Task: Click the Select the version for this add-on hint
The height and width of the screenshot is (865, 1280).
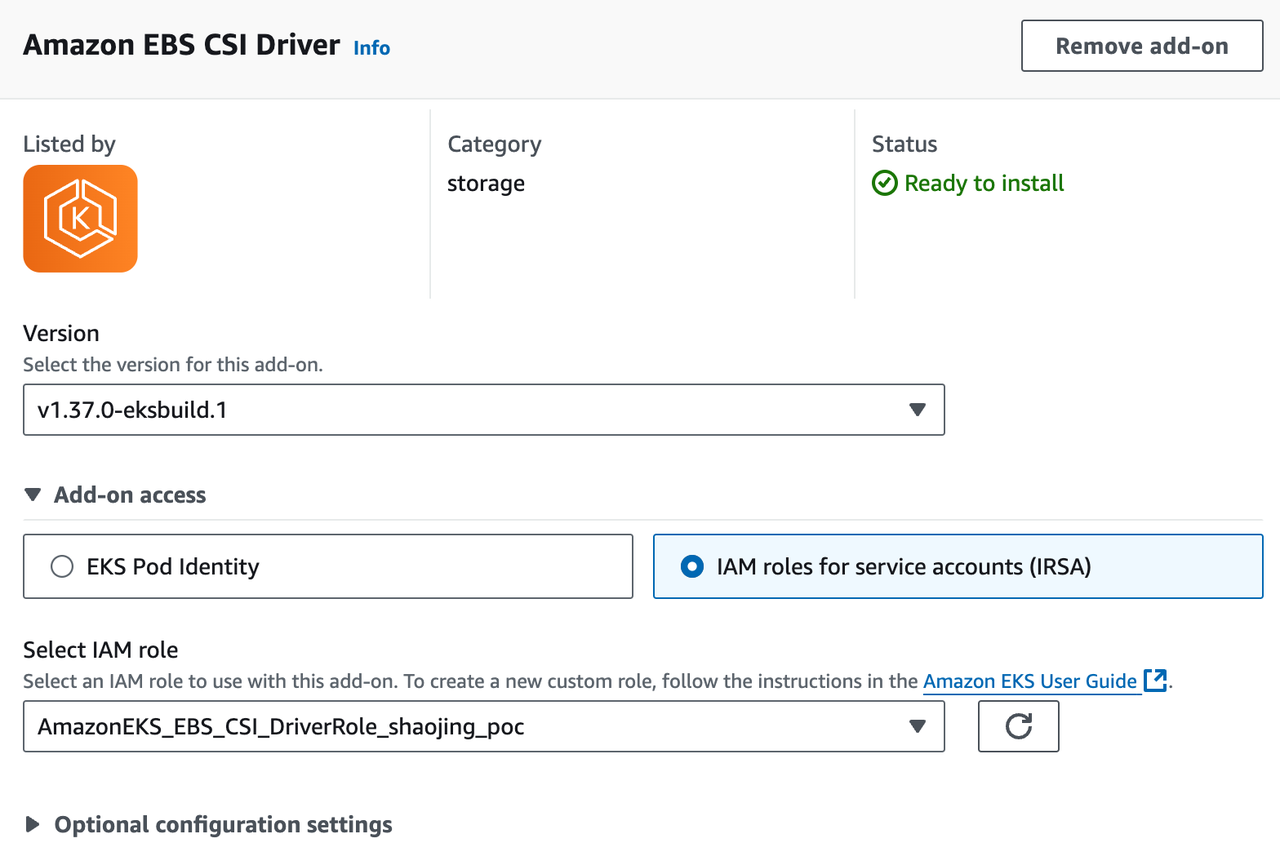Action: coord(173,365)
